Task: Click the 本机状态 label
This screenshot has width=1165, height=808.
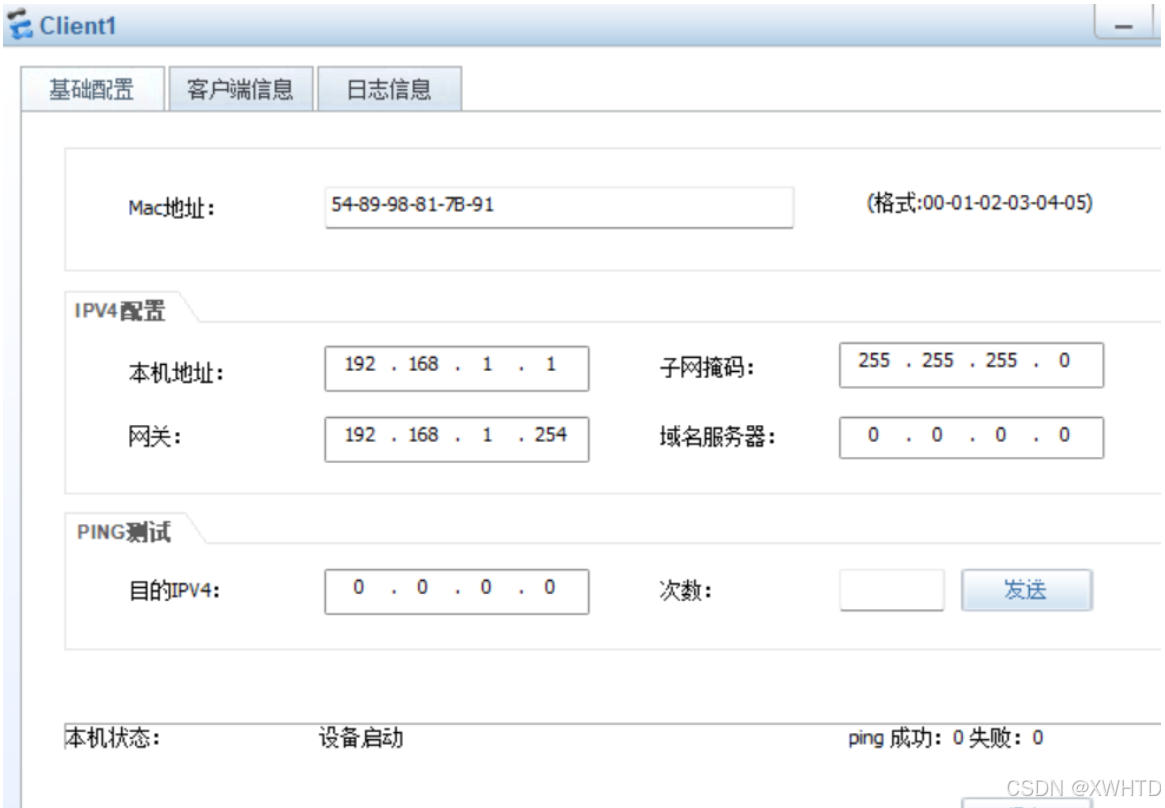Action: [112, 737]
